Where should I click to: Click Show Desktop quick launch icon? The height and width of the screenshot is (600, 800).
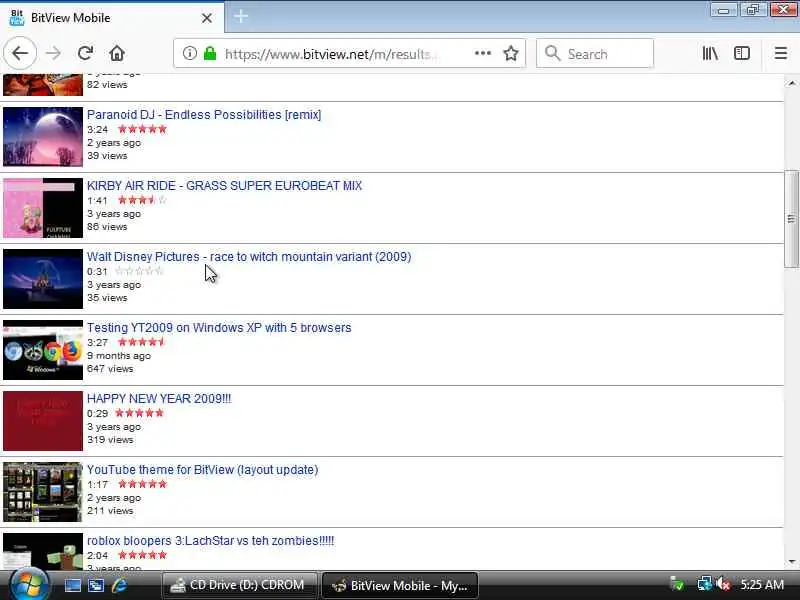pyautogui.click(x=72, y=585)
